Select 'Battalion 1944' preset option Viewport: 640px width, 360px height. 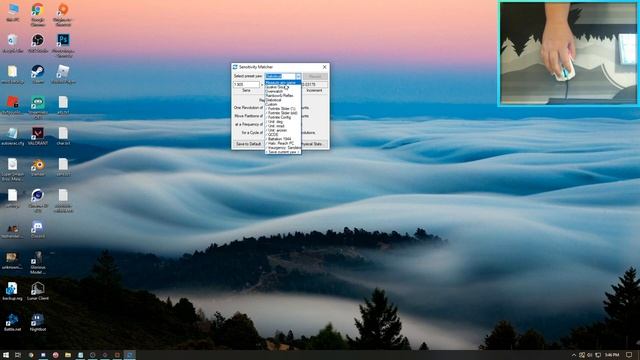point(283,139)
